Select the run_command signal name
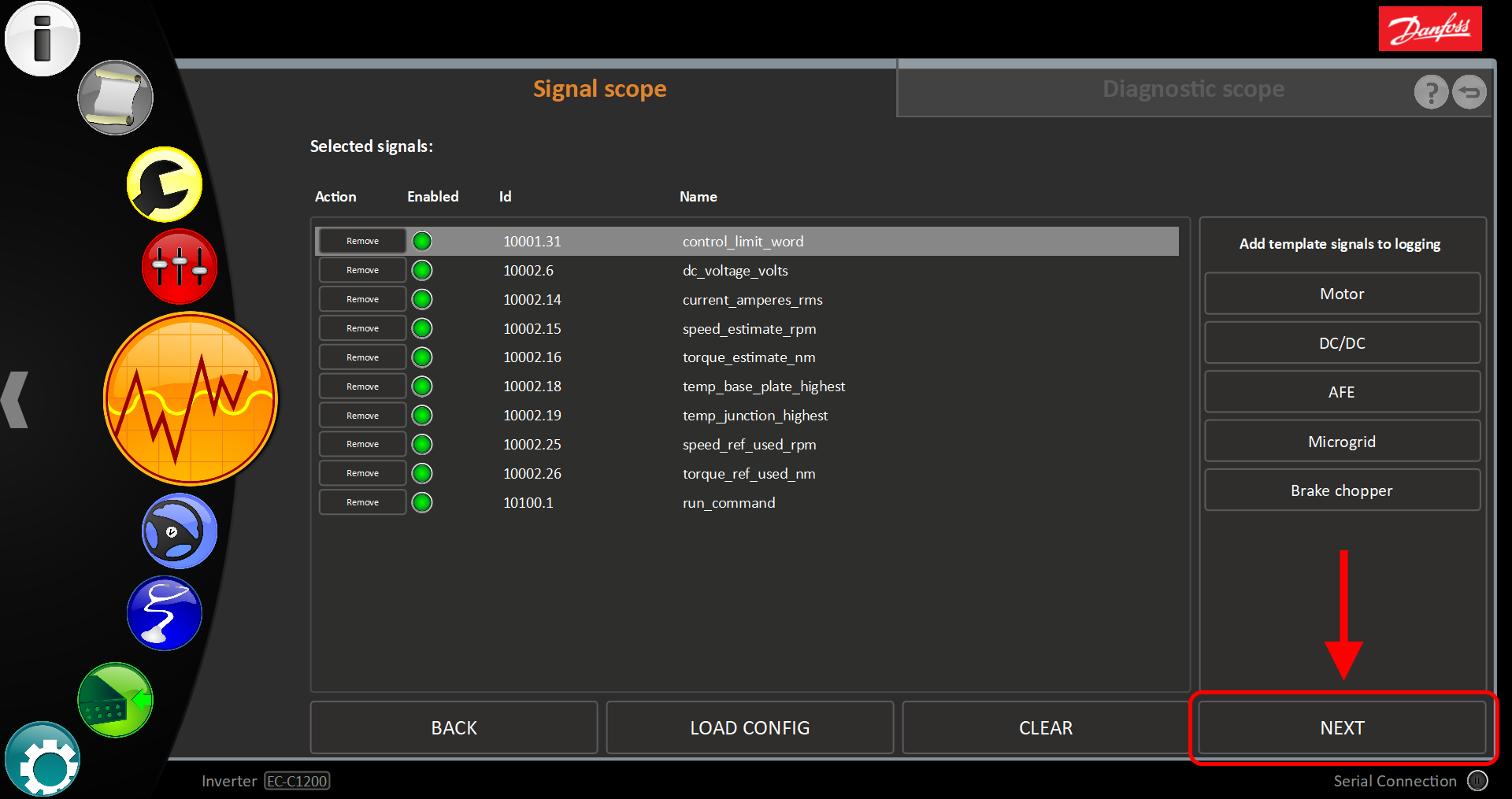This screenshot has width=1512, height=799. 729,503
